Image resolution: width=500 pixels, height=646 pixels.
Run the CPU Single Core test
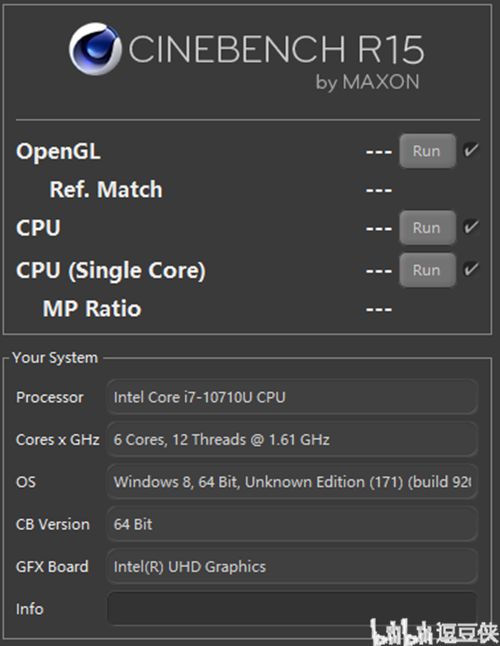click(x=427, y=270)
